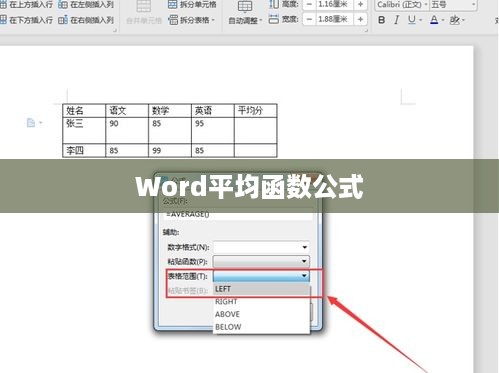The height and width of the screenshot is (373, 499).
Task: Toggle italic formatting
Action: 396,20
